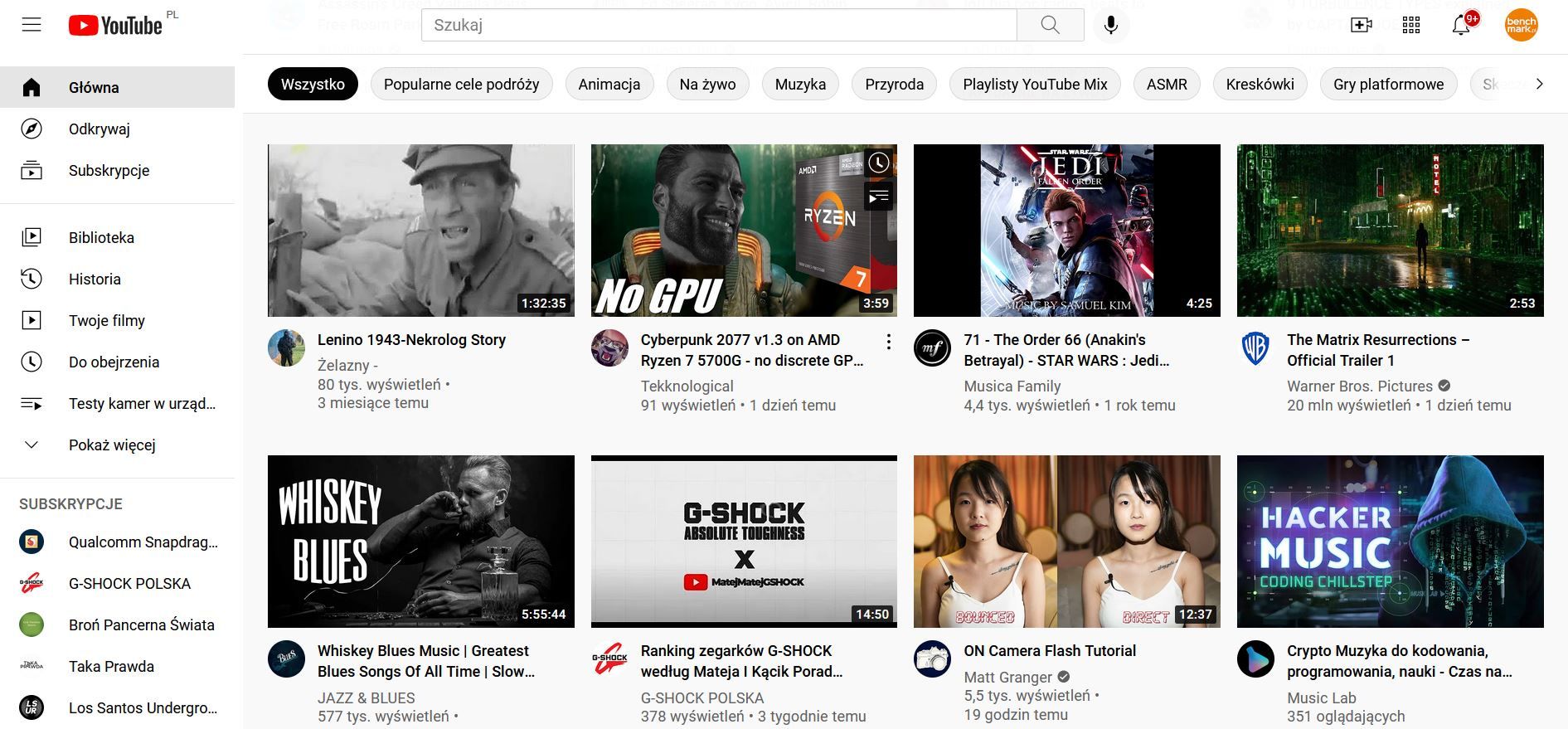This screenshot has width=1568, height=729.
Task: Play the Hacker Music thumbnail
Action: pos(1391,542)
